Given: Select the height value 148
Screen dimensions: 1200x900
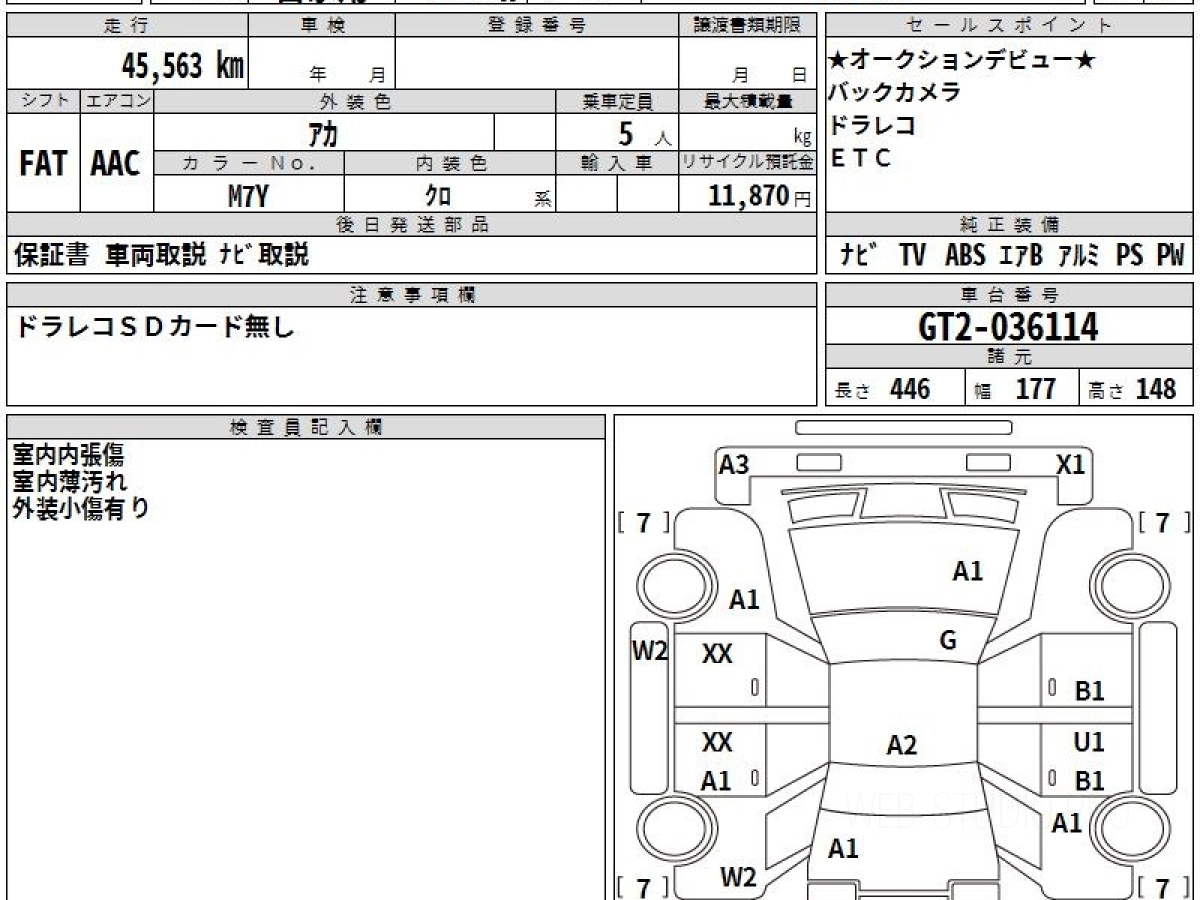Looking at the screenshot, I should click(x=1156, y=389).
